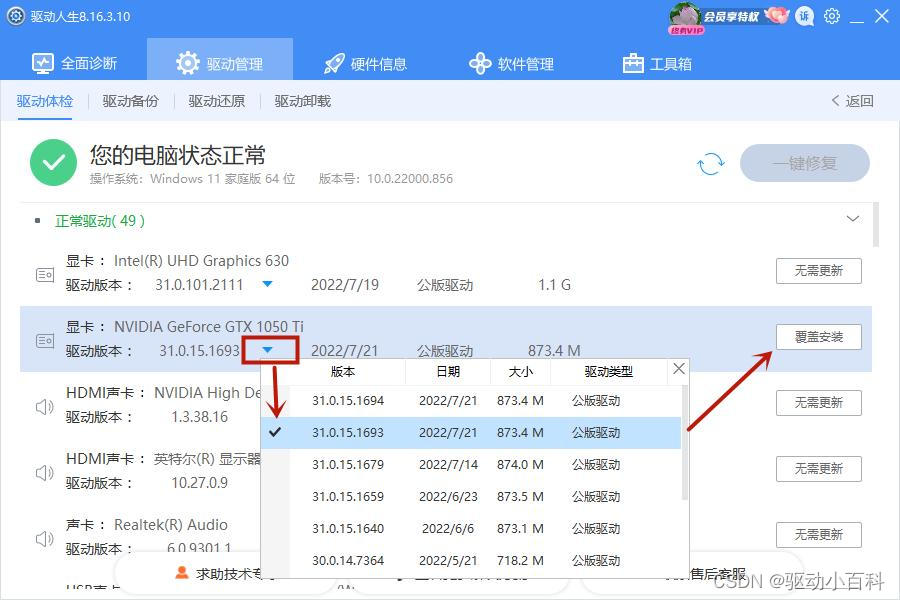Open 工具箱 tab
The width and height of the screenshot is (900, 600).
click(658, 63)
